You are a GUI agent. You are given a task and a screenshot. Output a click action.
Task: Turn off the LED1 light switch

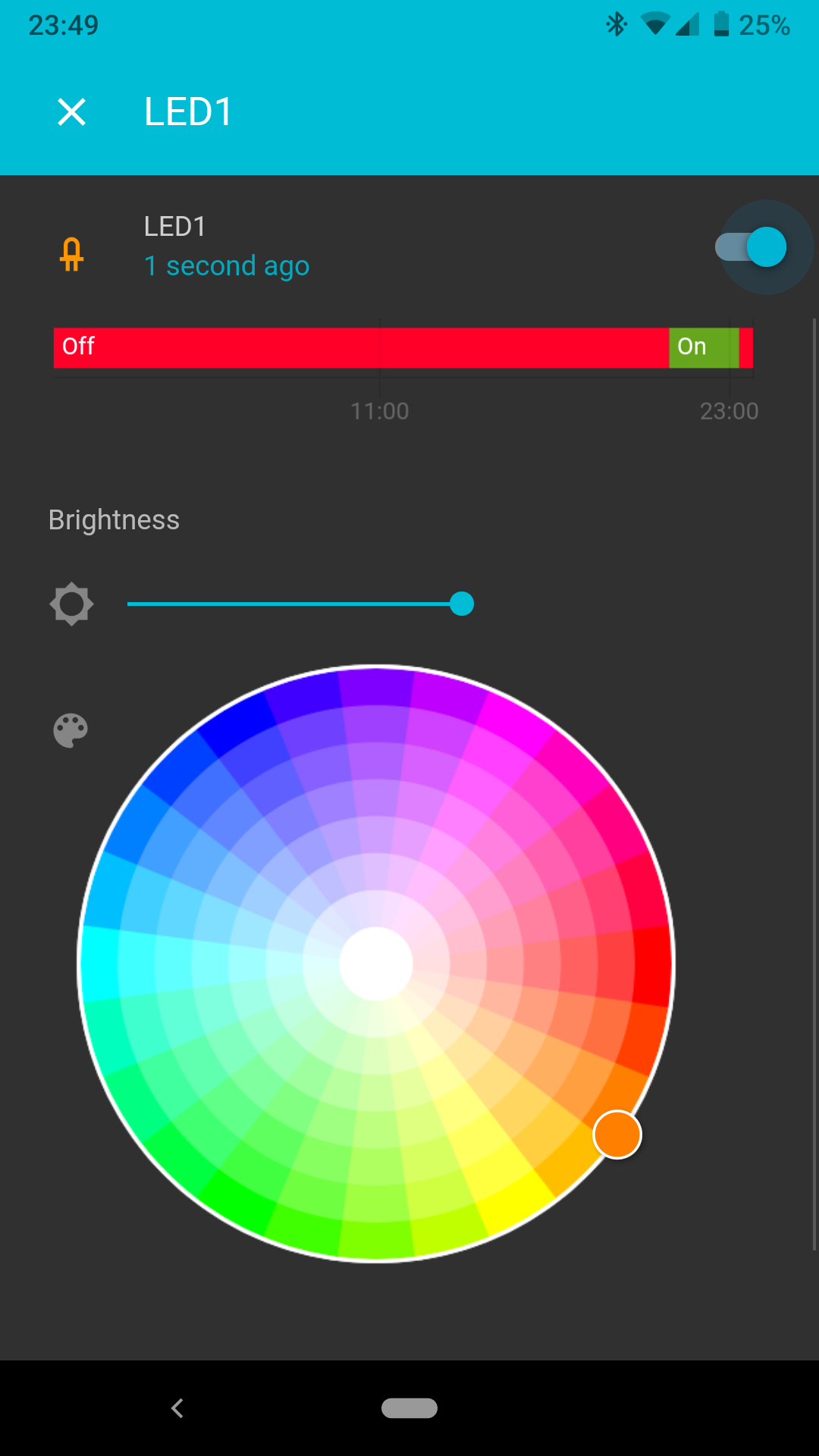752,247
